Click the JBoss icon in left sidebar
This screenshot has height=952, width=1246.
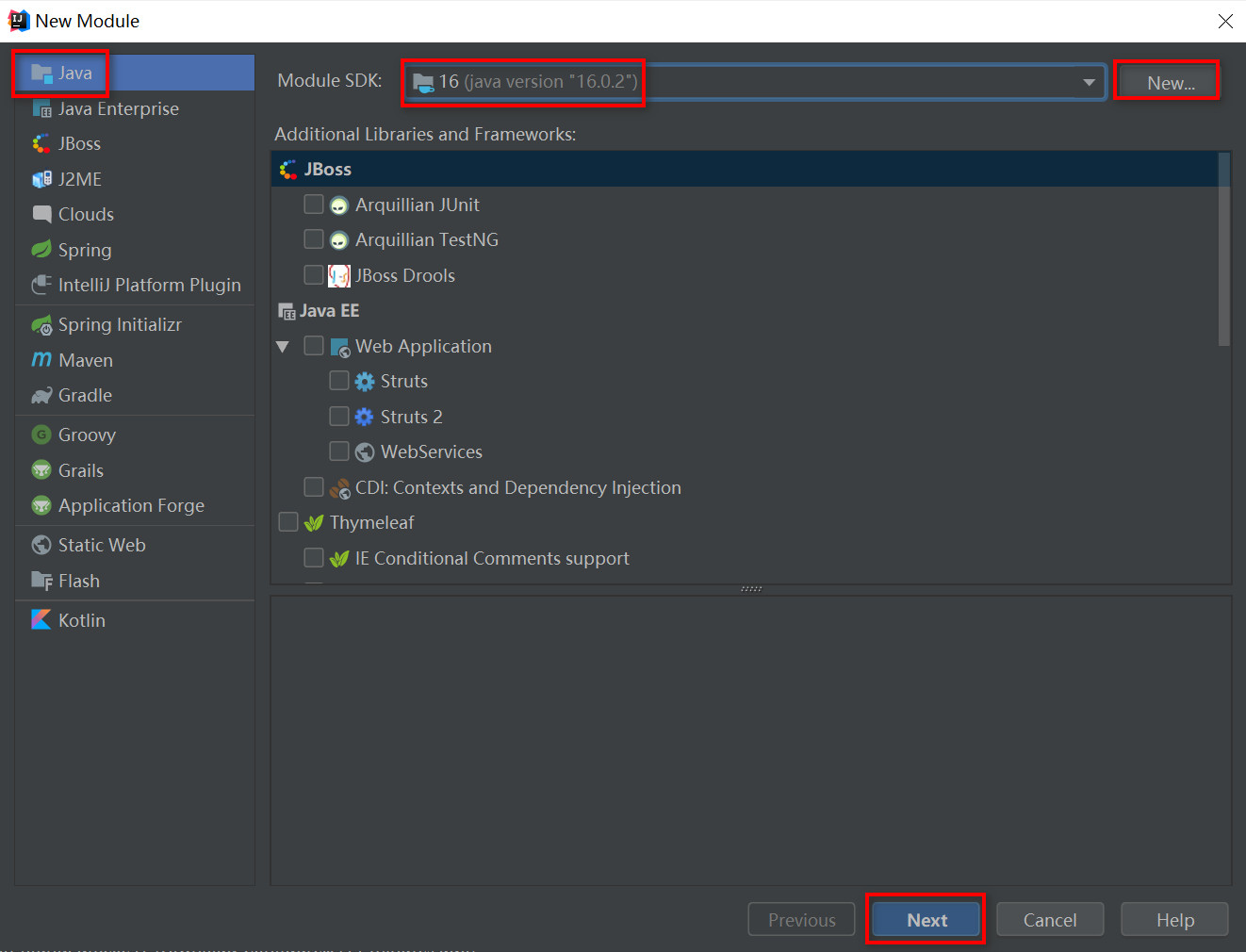[x=41, y=144]
